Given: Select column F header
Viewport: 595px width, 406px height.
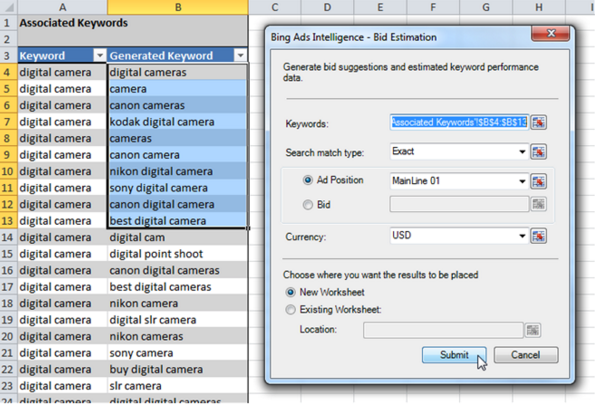Looking at the screenshot, I should pos(433,7).
